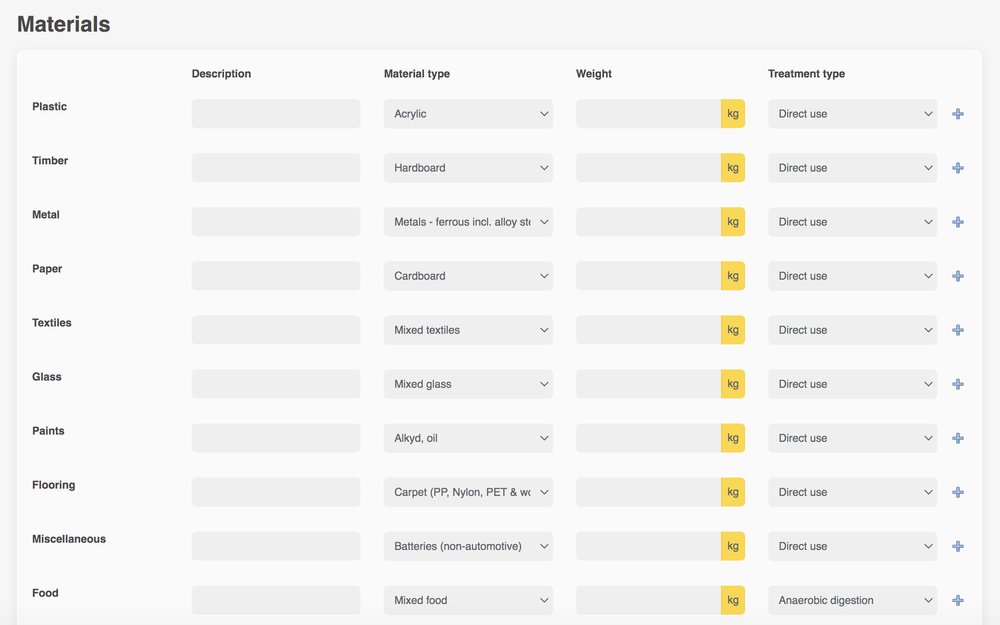1000x625 pixels.
Task: Focus the Timber description field
Action: 276,168
